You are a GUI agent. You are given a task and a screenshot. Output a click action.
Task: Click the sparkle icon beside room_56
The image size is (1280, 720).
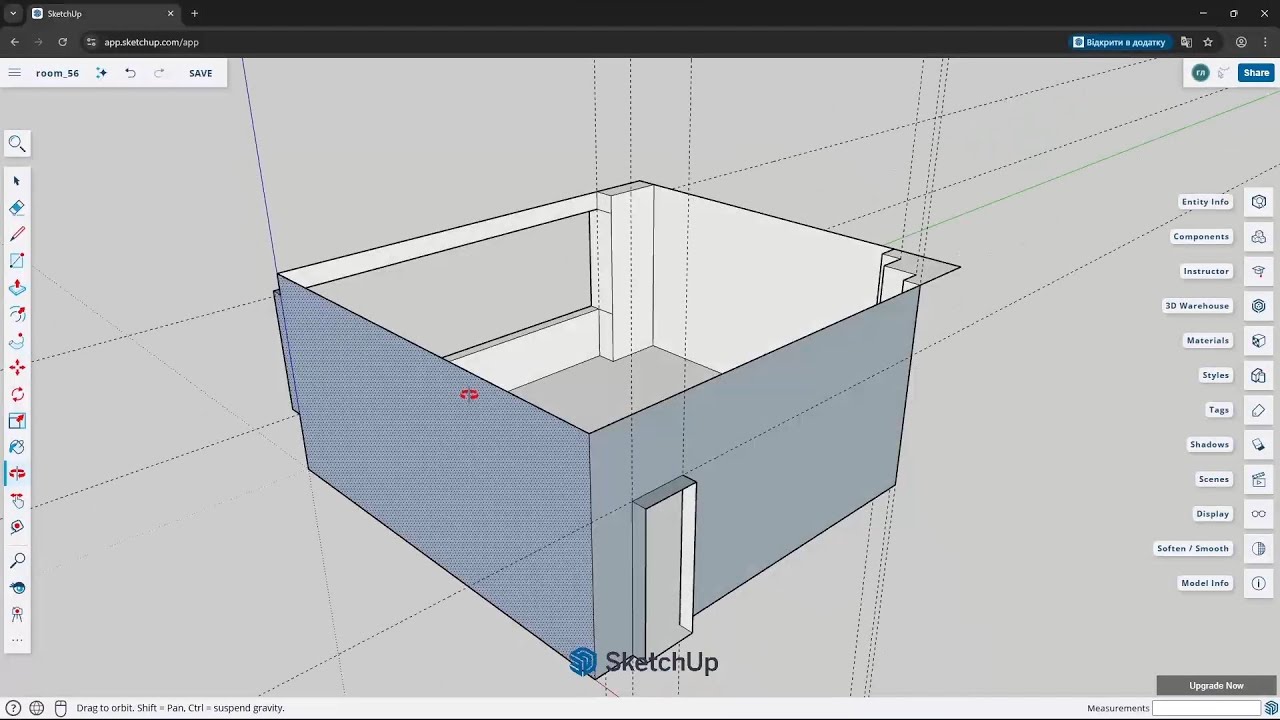tap(101, 73)
